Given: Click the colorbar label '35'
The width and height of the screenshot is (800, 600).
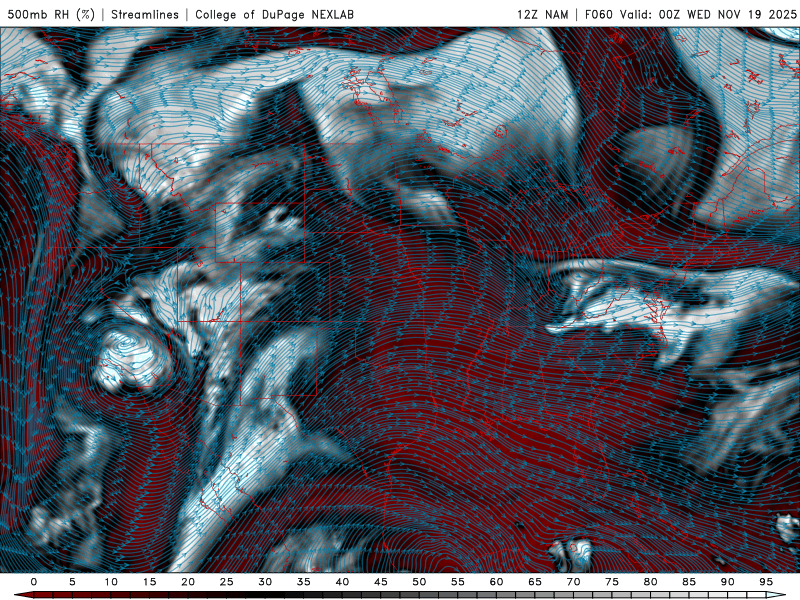Looking at the screenshot, I should [x=304, y=582].
